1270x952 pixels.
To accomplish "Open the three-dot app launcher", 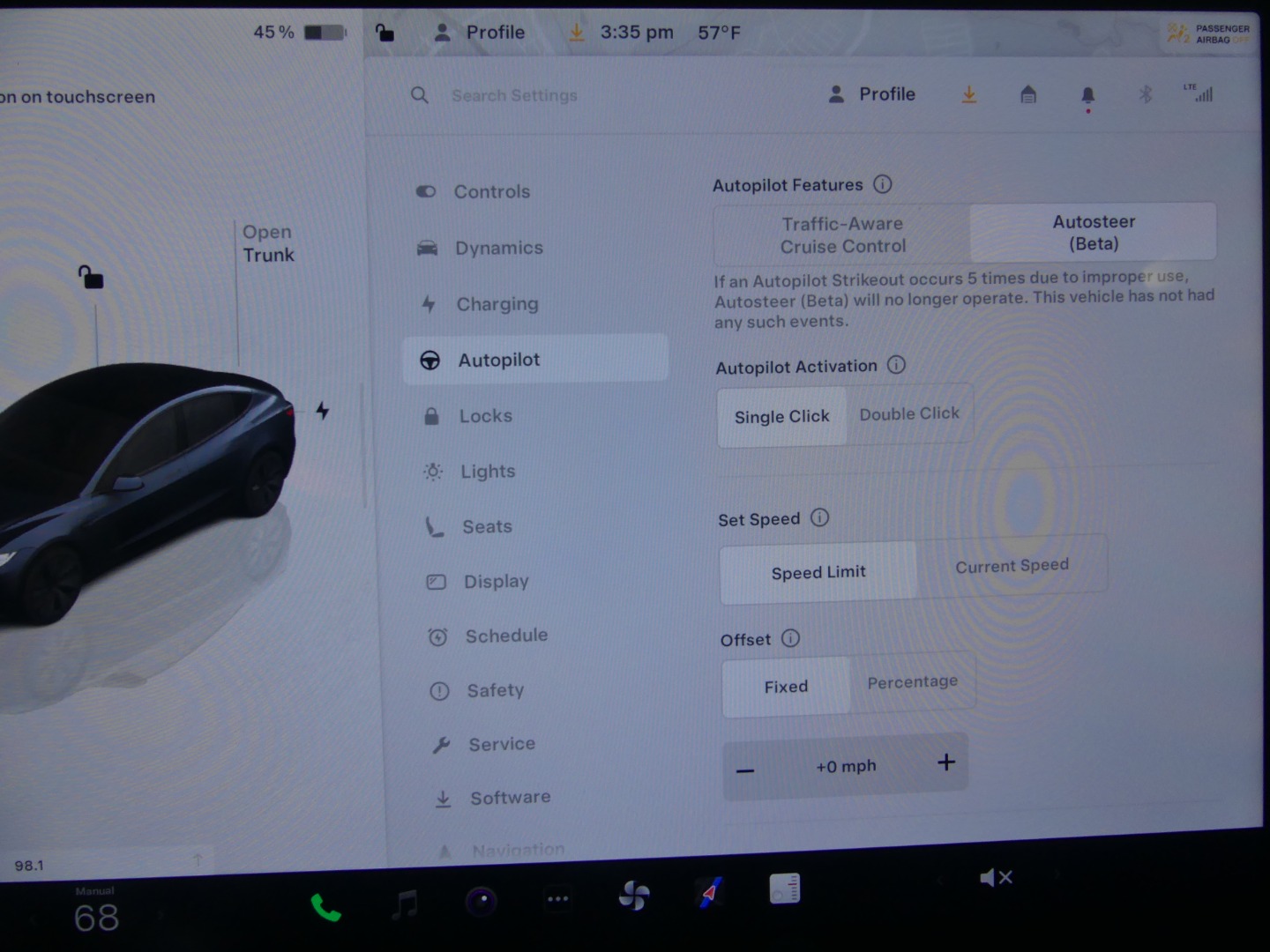I will (x=557, y=899).
